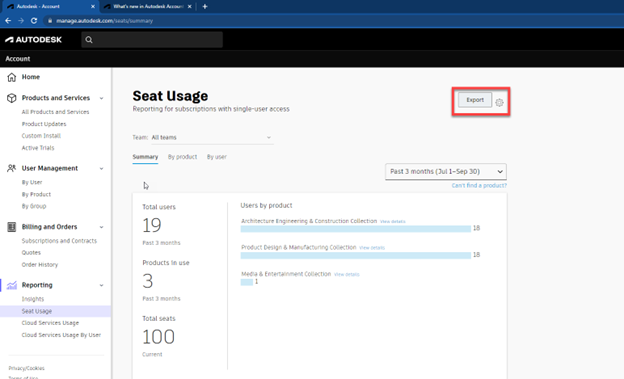Go back with browser back arrow

8,21
